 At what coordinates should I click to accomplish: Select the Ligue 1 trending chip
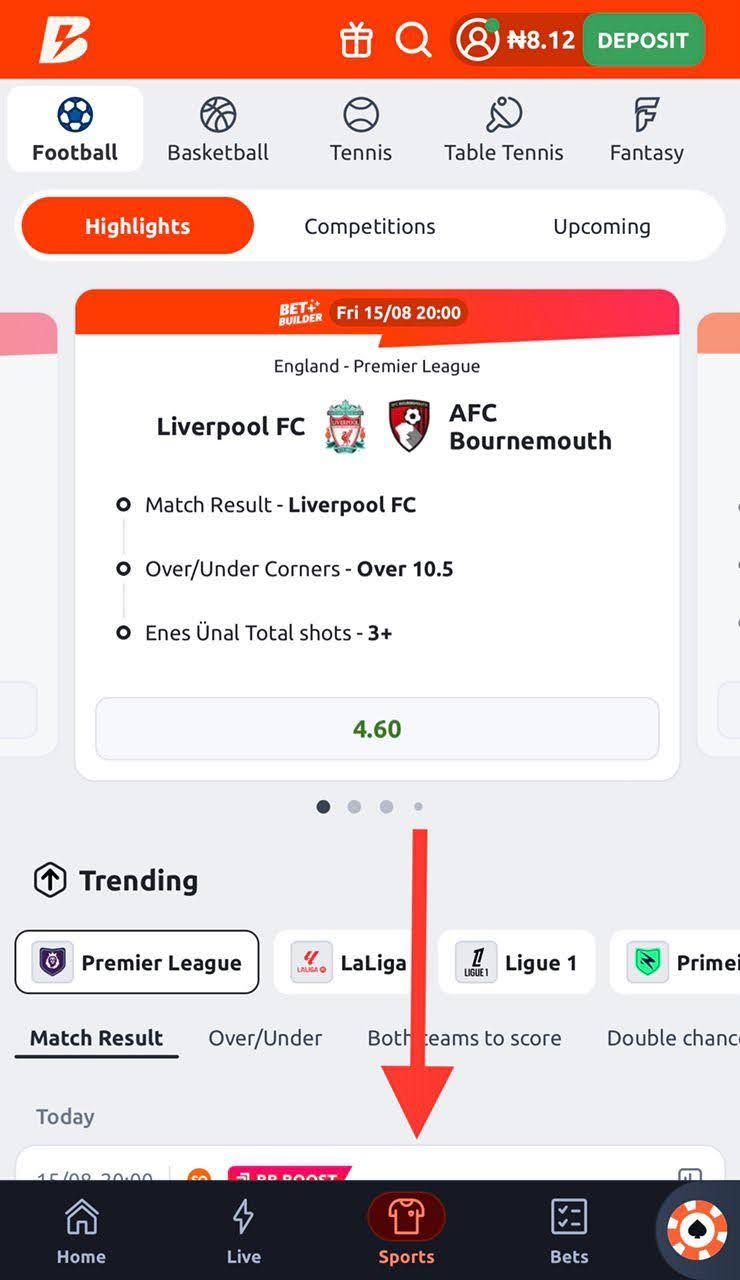pos(516,963)
